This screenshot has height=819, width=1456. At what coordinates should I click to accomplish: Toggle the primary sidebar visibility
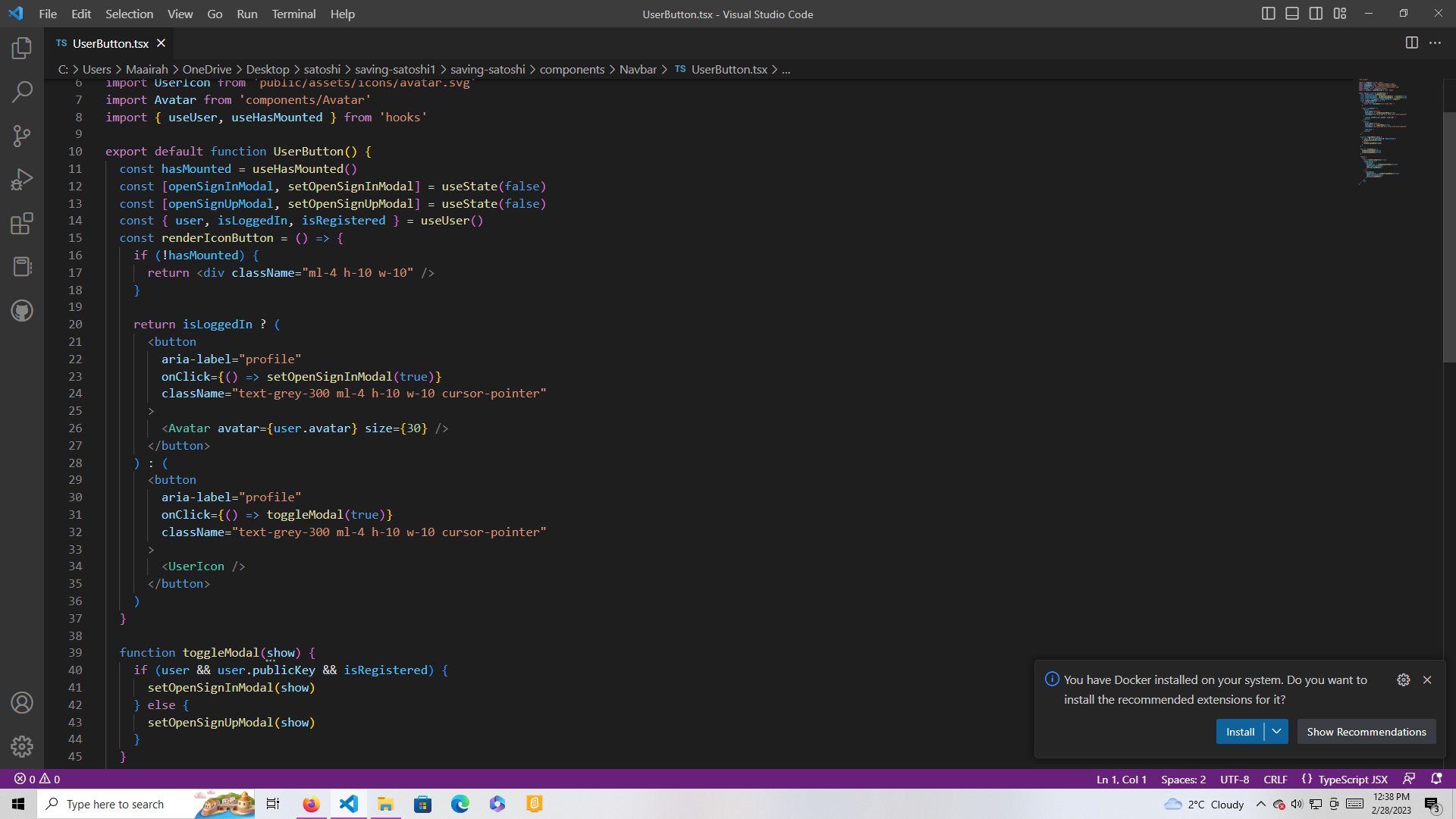(1268, 13)
